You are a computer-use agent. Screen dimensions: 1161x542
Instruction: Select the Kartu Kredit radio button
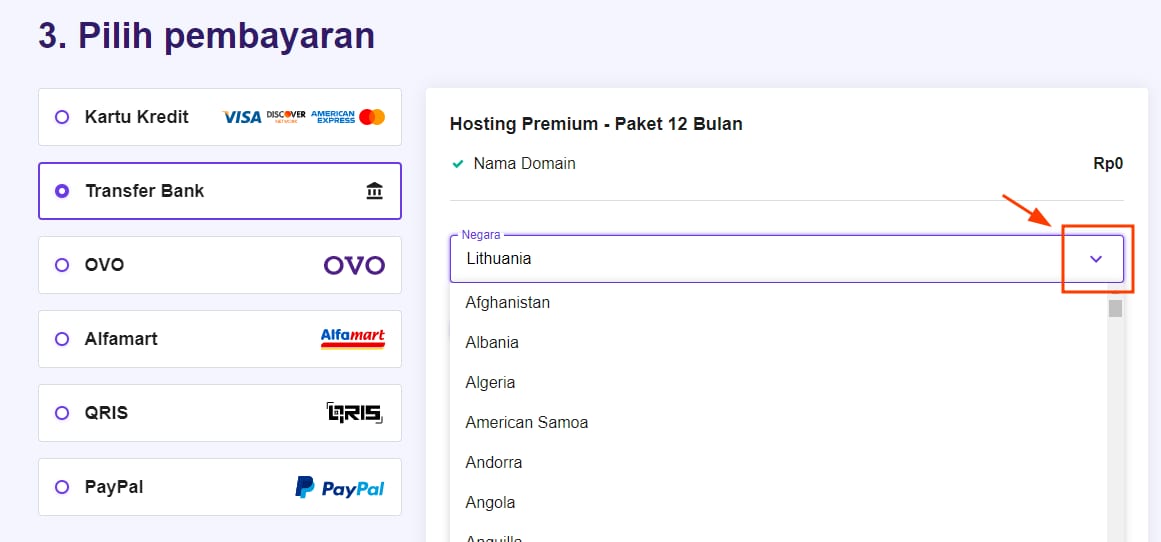coord(62,117)
